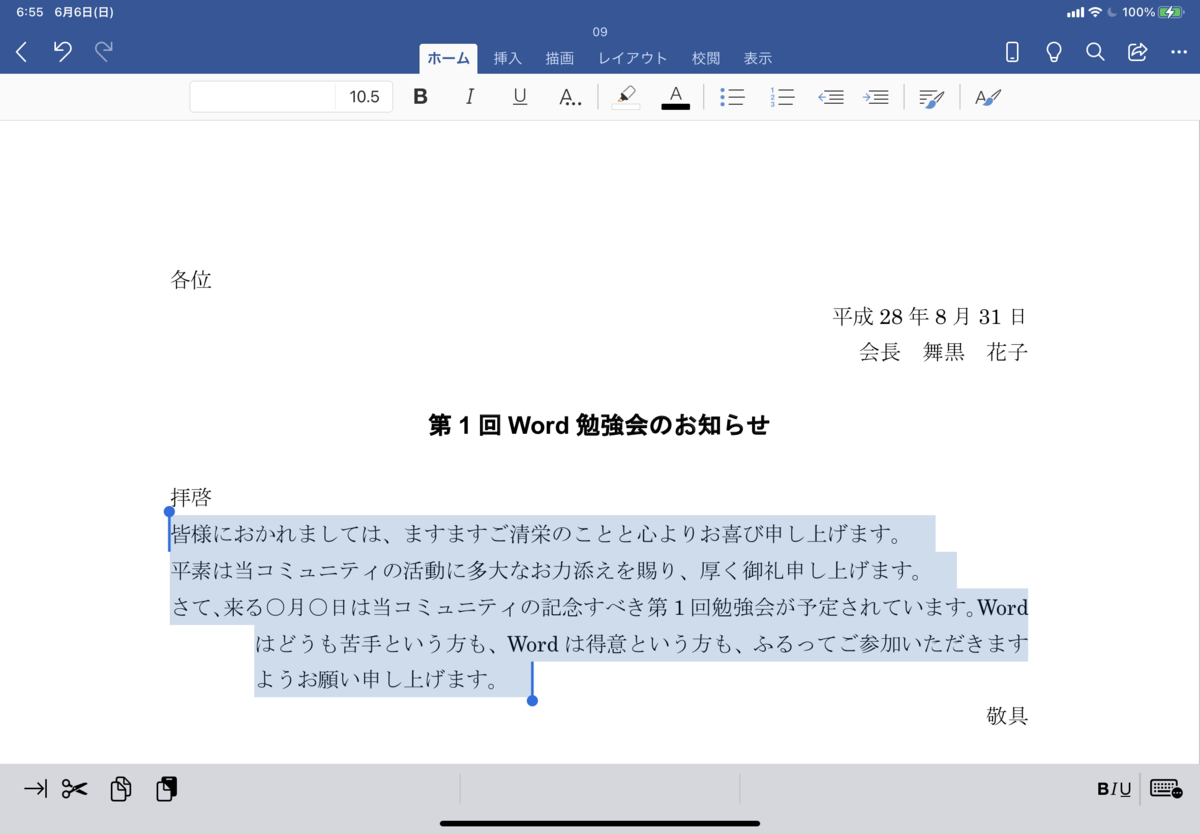Open paragraph formatting options
This screenshot has width=1200, height=834.
pos(932,97)
